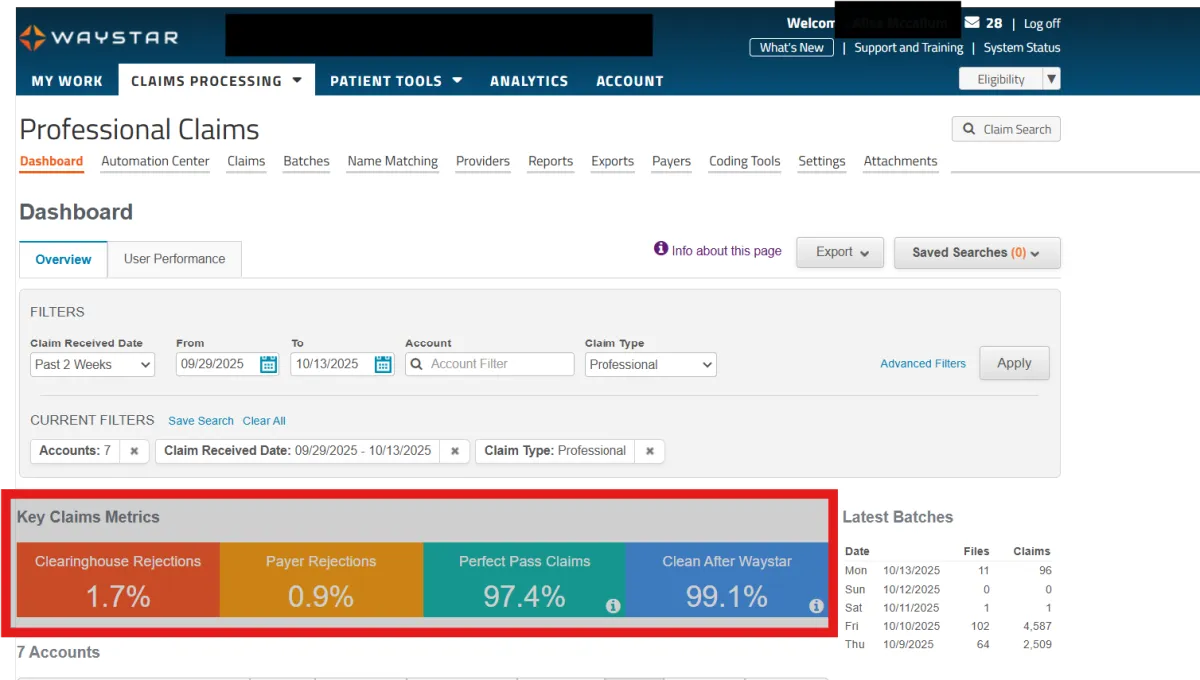The width and height of the screenshot is (1200, 680).
Task: Open the Advanced Filters link
Action: coord(922,364)
